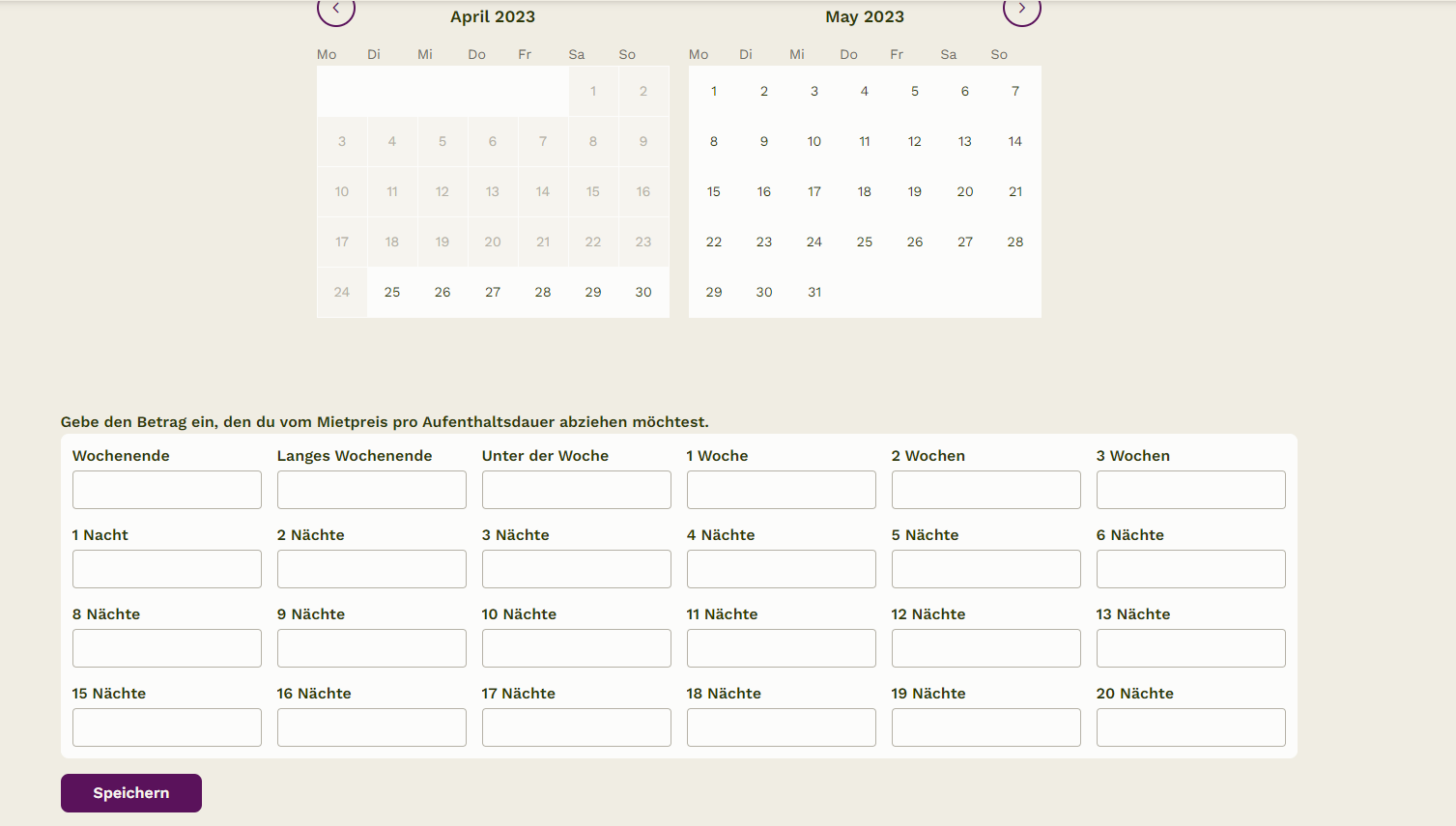Click the 18 Nächte input field
The height and width of the screenshot is (826, 1456).
(x=782, y=727)
